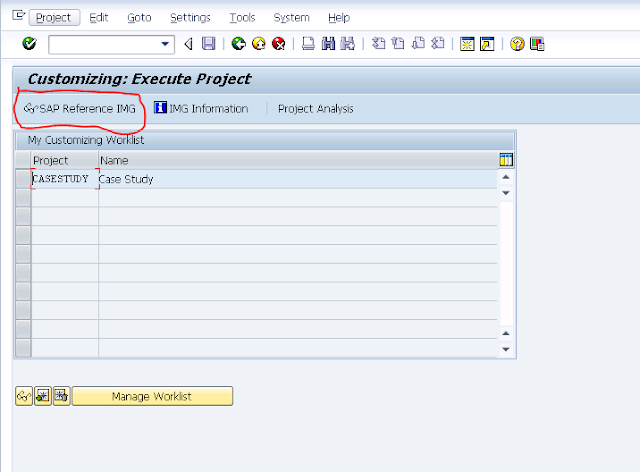
Task: Click the Create New Session icon
Action: (467, 44)
